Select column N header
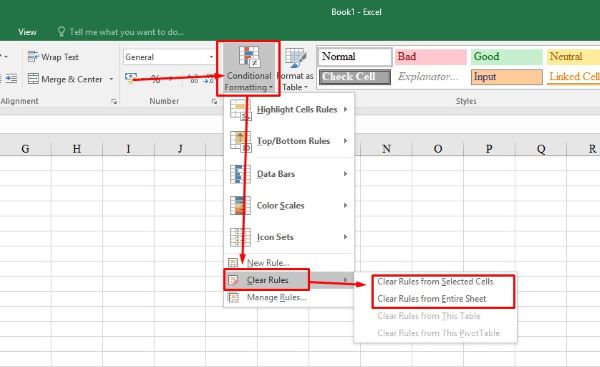This screenshot has height=367, width=600. tap(386, 148)
